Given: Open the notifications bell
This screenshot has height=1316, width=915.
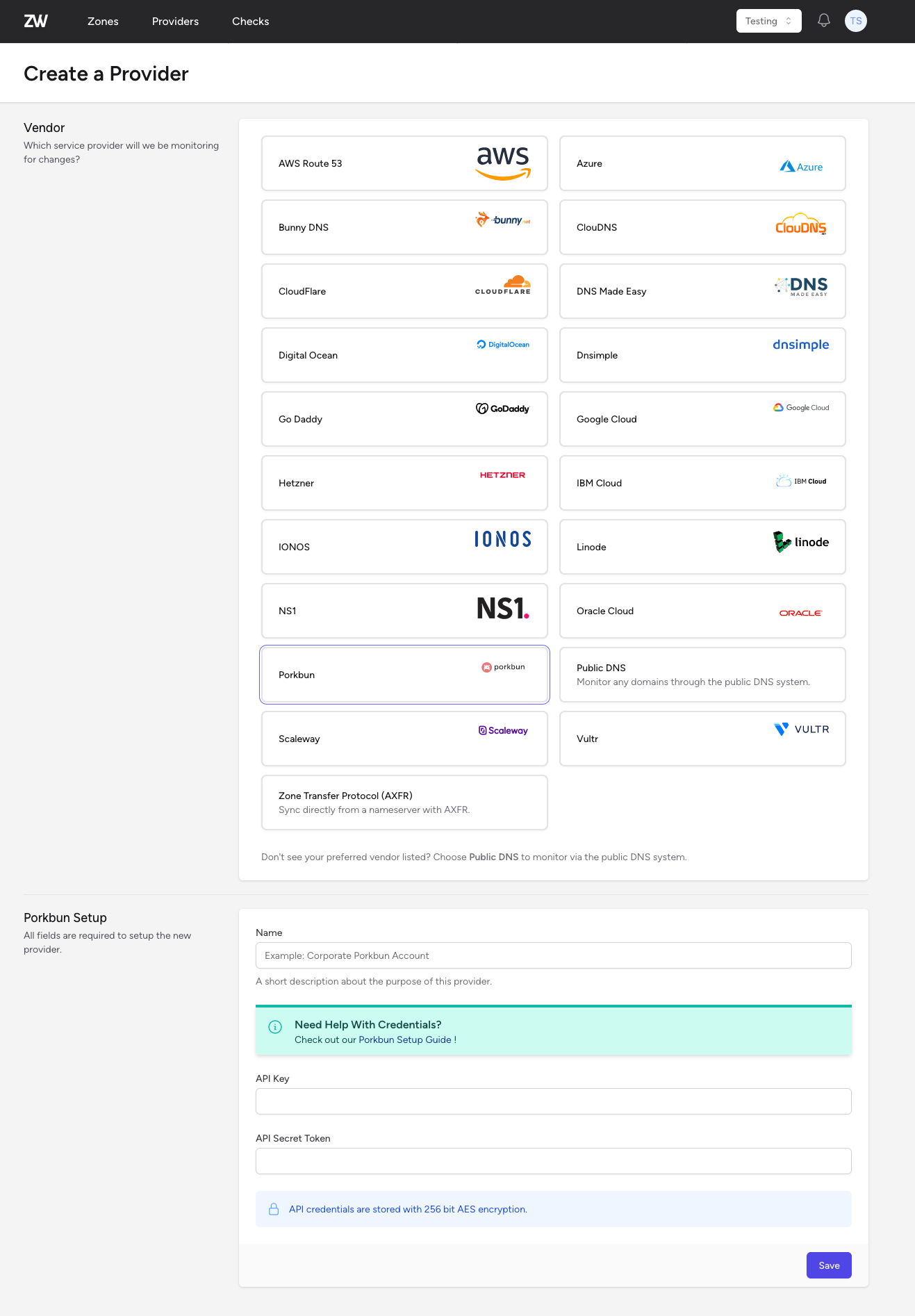Looking at the screenshot, I should 823,21.
